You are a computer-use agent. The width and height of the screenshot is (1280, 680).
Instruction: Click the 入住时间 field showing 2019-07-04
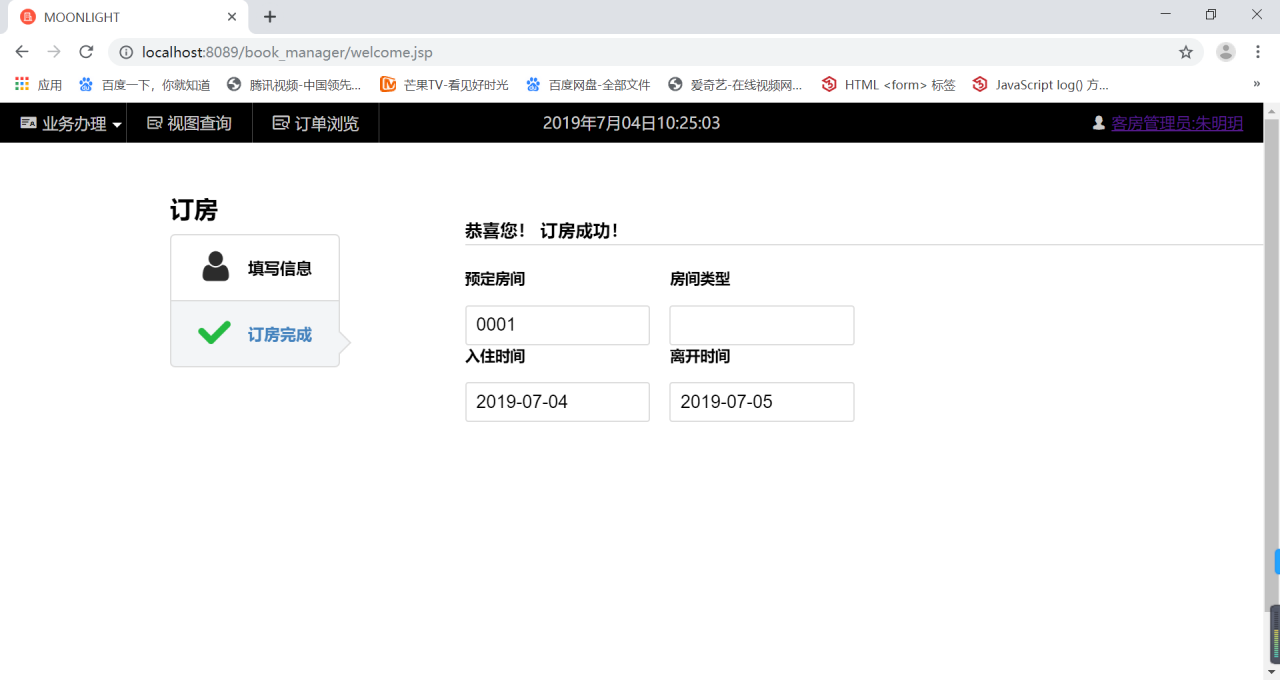click(x=557, y=402)
